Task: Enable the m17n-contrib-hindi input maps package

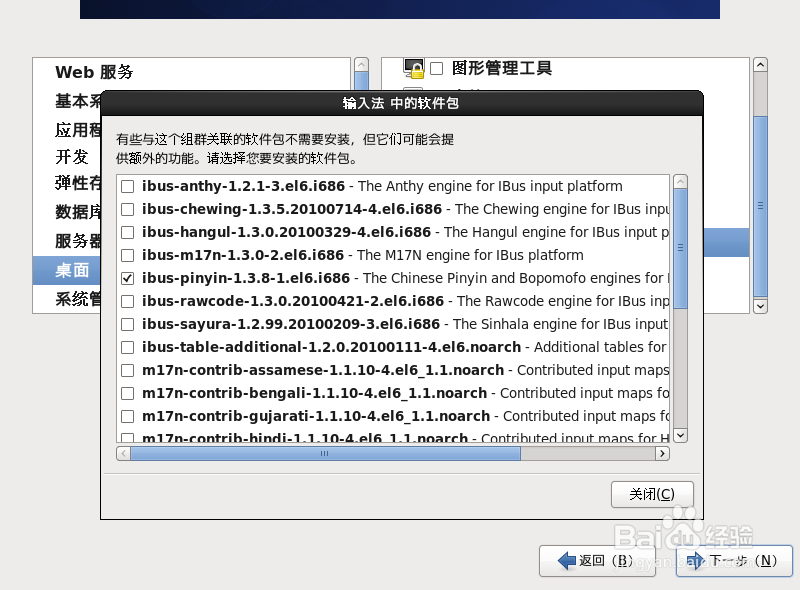Action: tap(127, 438)
